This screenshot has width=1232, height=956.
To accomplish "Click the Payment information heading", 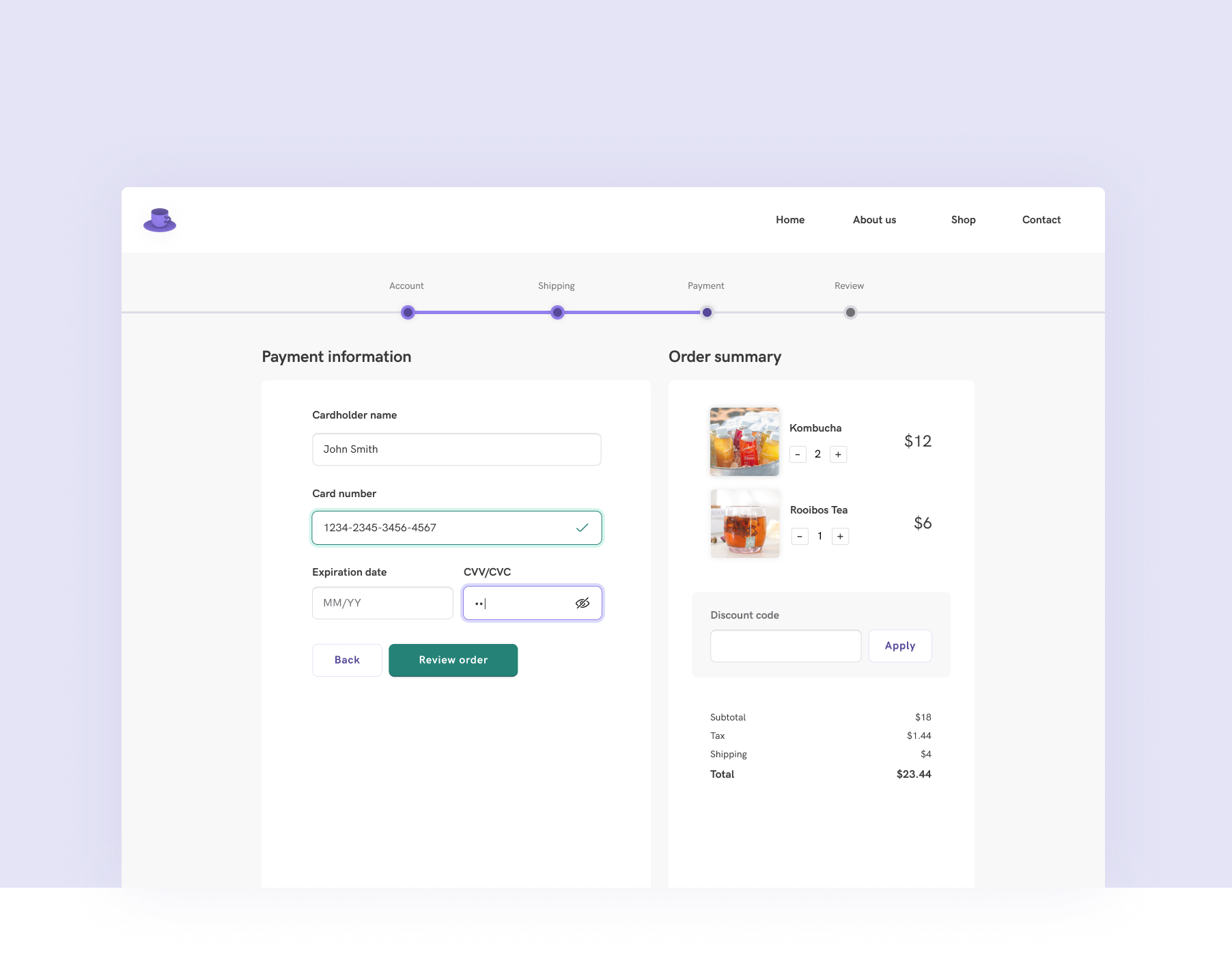I will coord(337,357).
